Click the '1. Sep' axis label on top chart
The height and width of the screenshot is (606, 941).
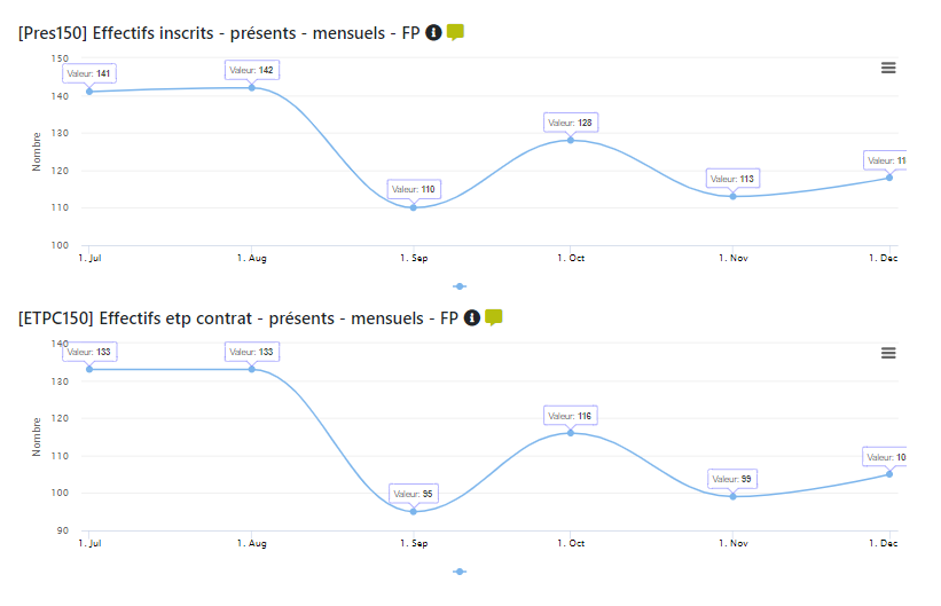(414, 257)
